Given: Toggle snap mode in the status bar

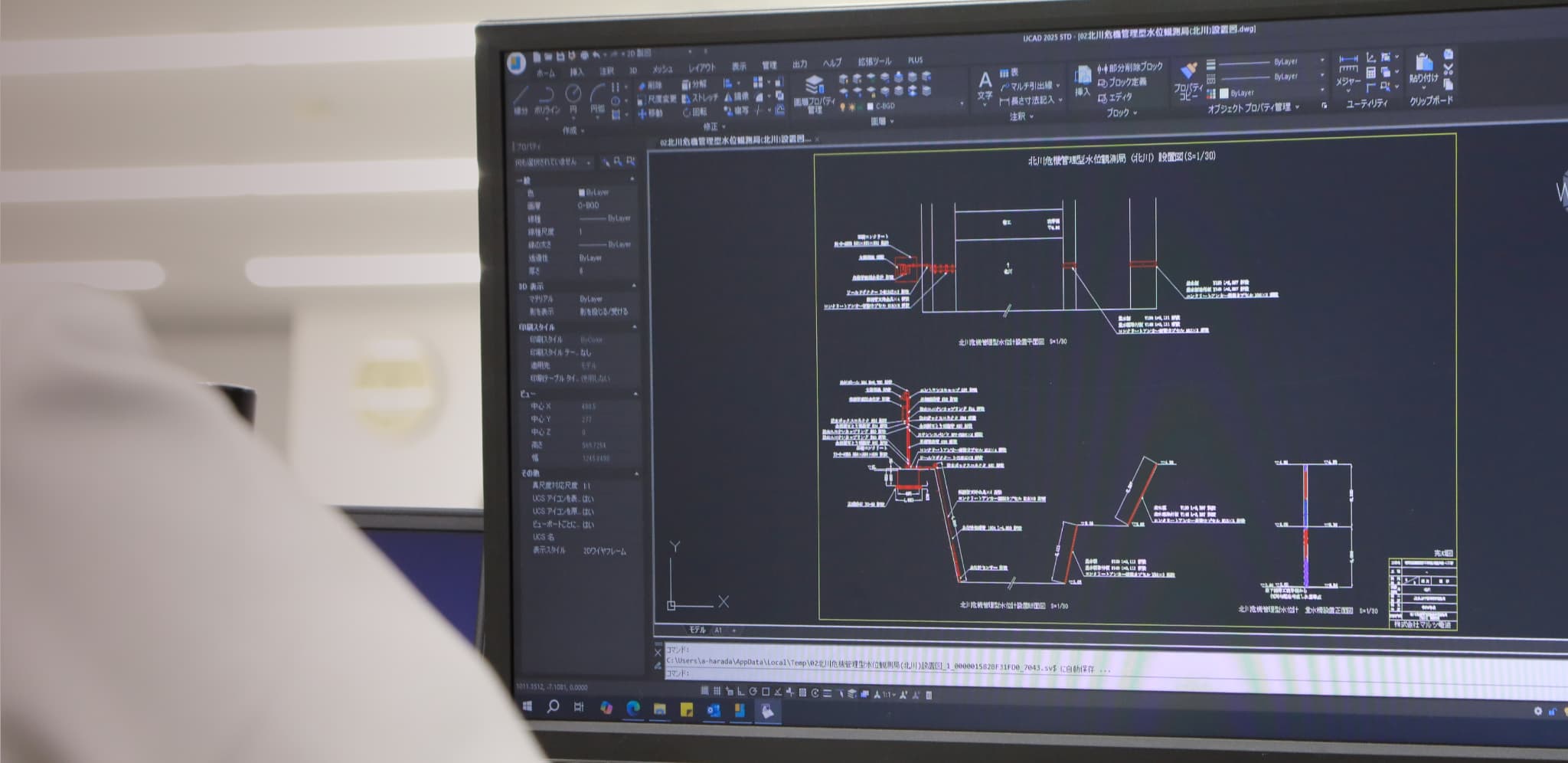Looking at the screenshot, I should (x=717, y=691).
